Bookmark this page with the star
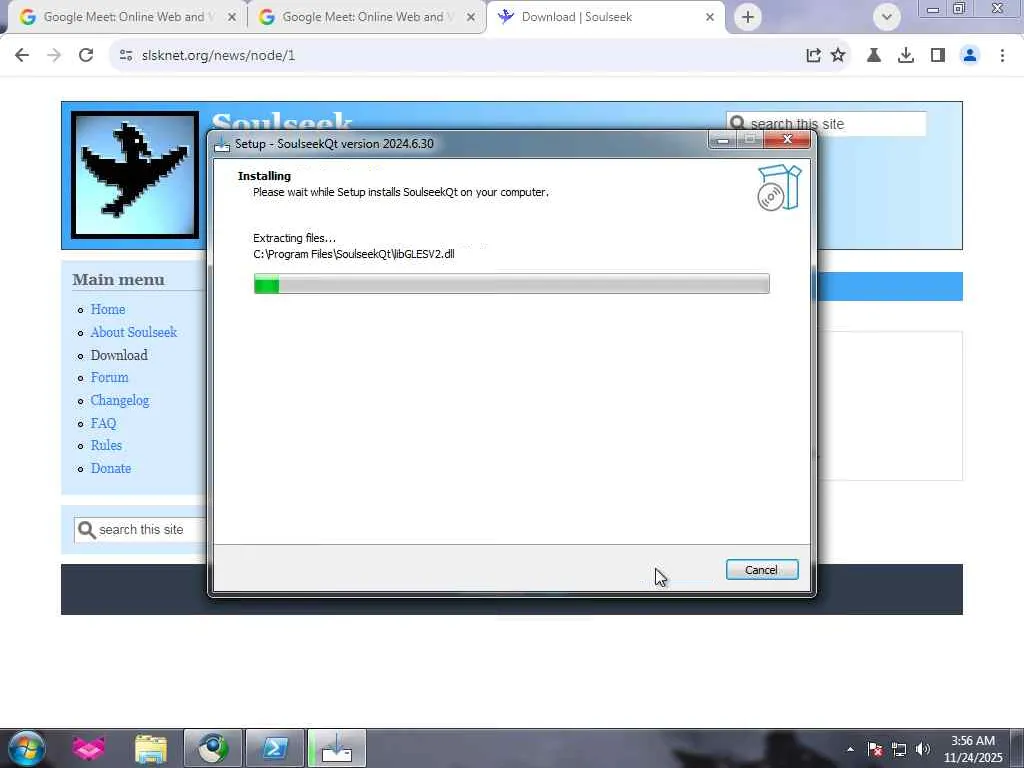 [x=838, y=56]
